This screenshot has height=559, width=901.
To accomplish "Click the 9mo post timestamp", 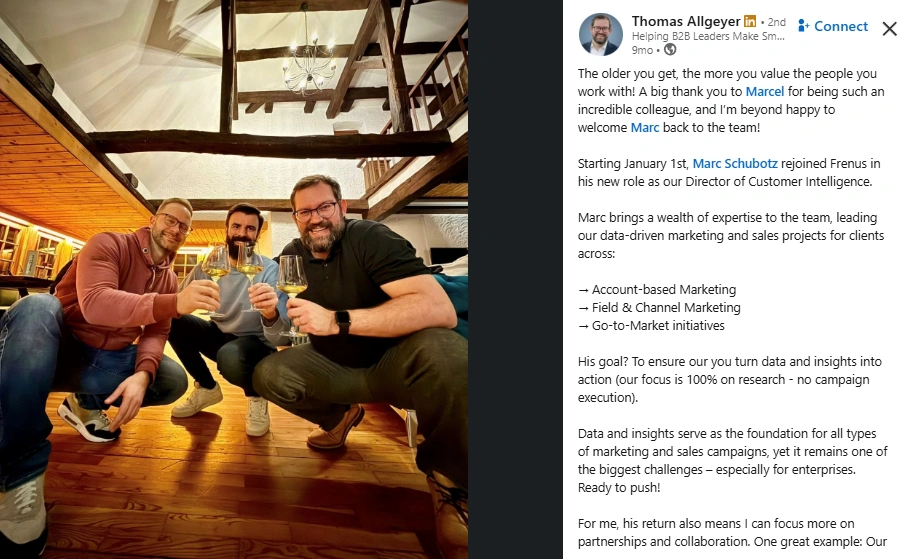I will coord(642,50).
